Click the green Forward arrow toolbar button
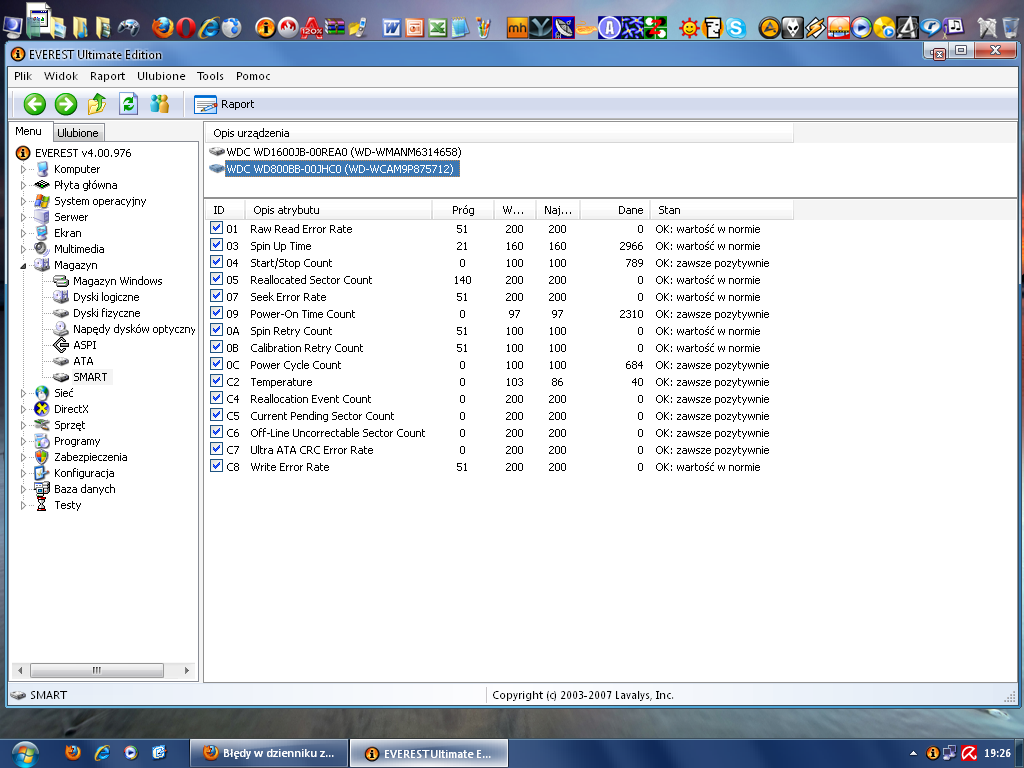 (x=65, y=104)
